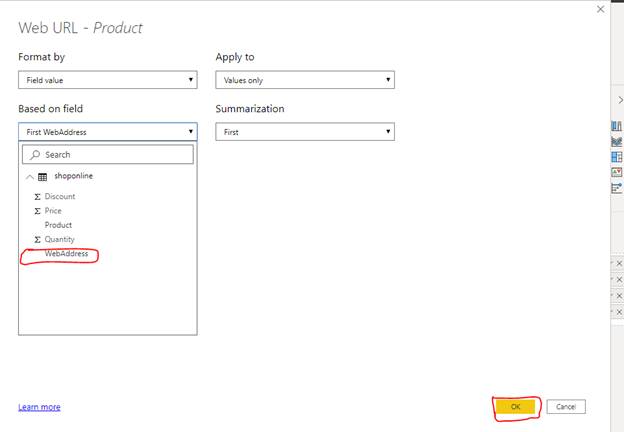Click the sigma icon beside Quantity

pos(37,239)
